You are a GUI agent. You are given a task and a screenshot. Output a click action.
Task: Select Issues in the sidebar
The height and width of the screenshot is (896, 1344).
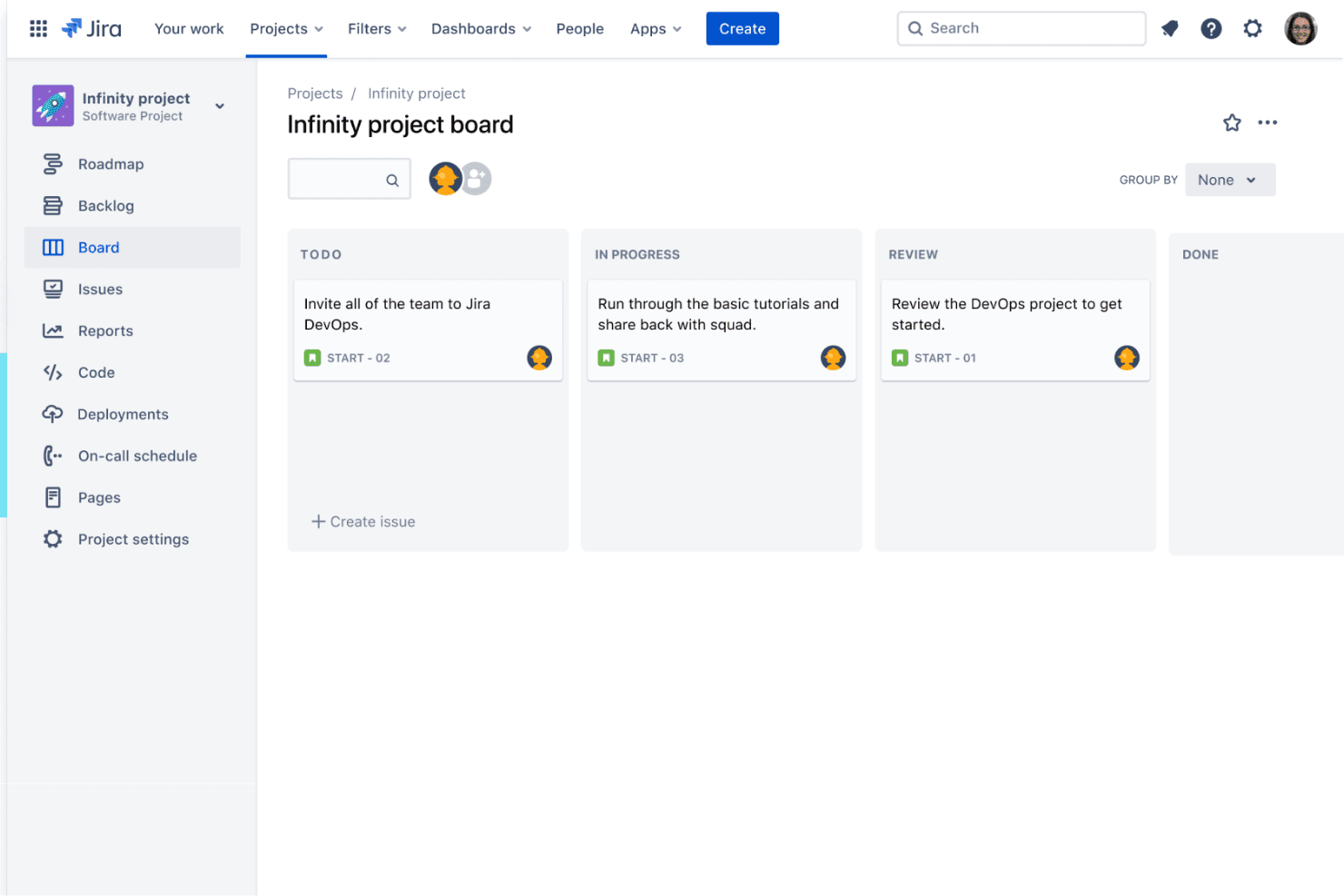pos(133,290)
